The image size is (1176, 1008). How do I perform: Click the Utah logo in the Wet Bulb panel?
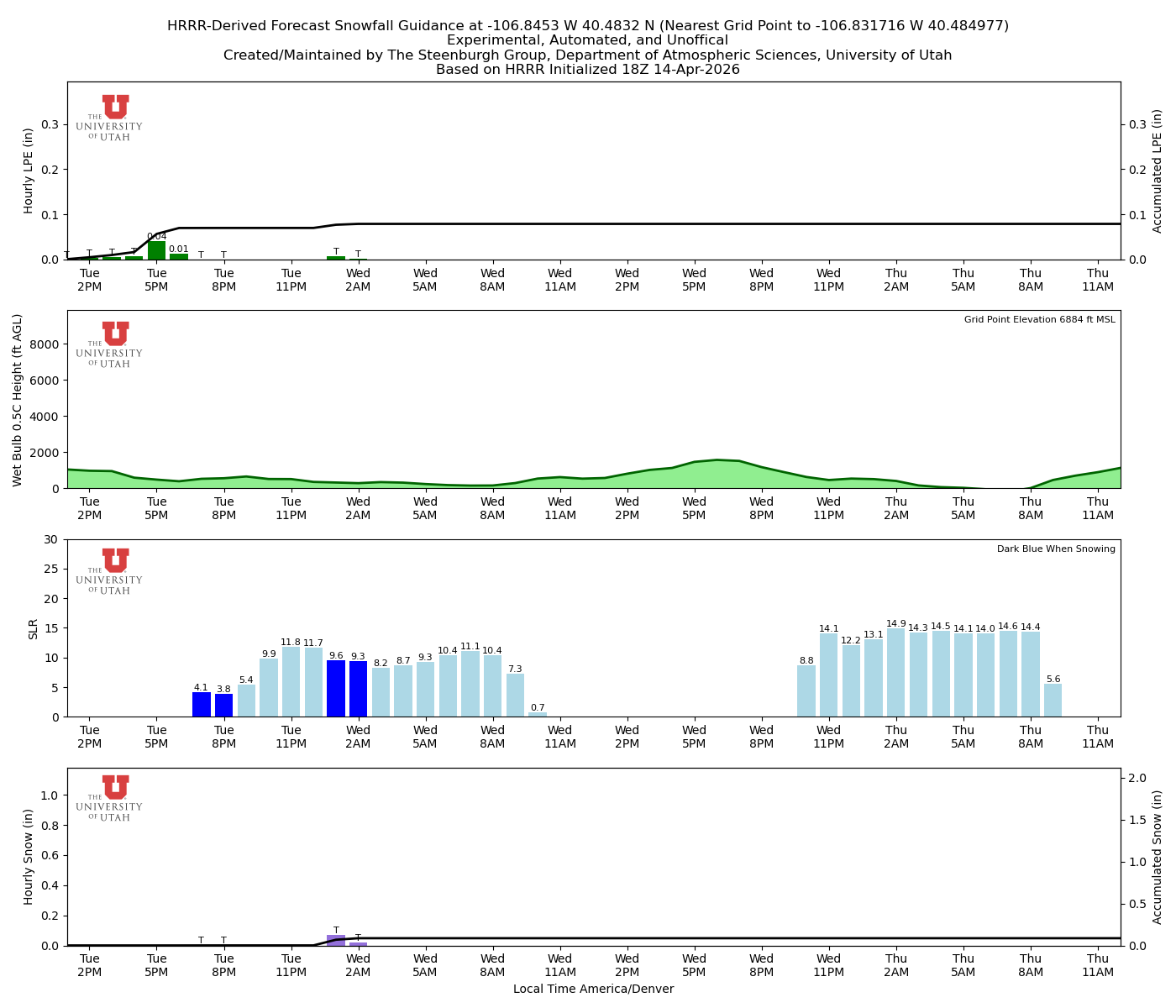[112, 344]
